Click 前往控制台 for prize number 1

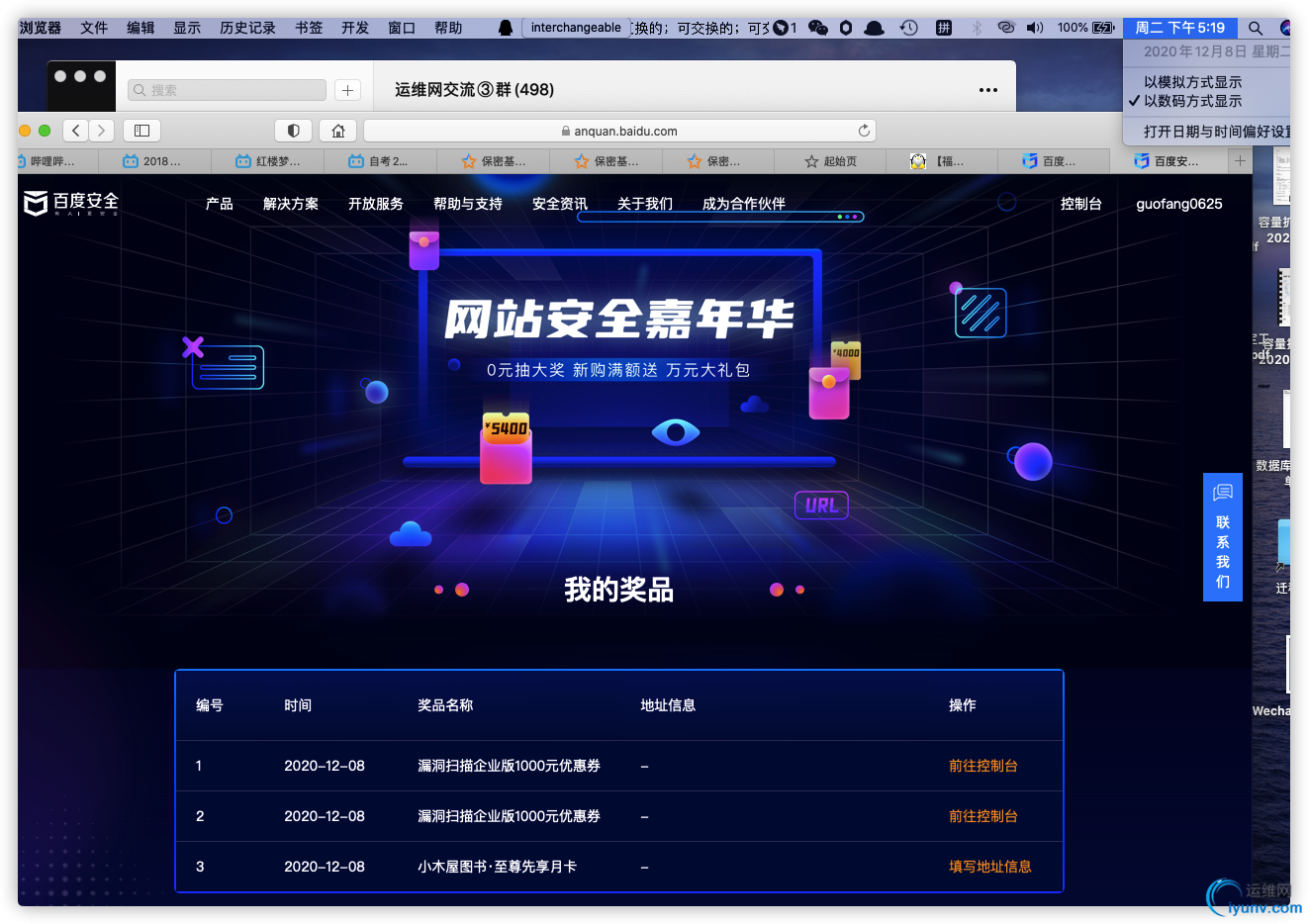pos(983,766)
